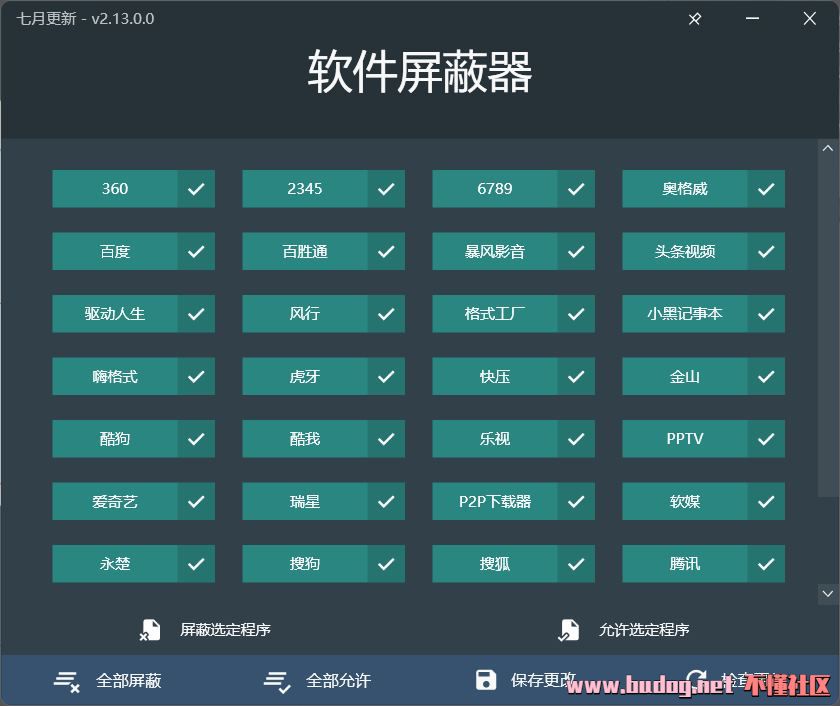
Task: Click the block-all icon next to 全部屏蔽
Action: tap(67, 681)
